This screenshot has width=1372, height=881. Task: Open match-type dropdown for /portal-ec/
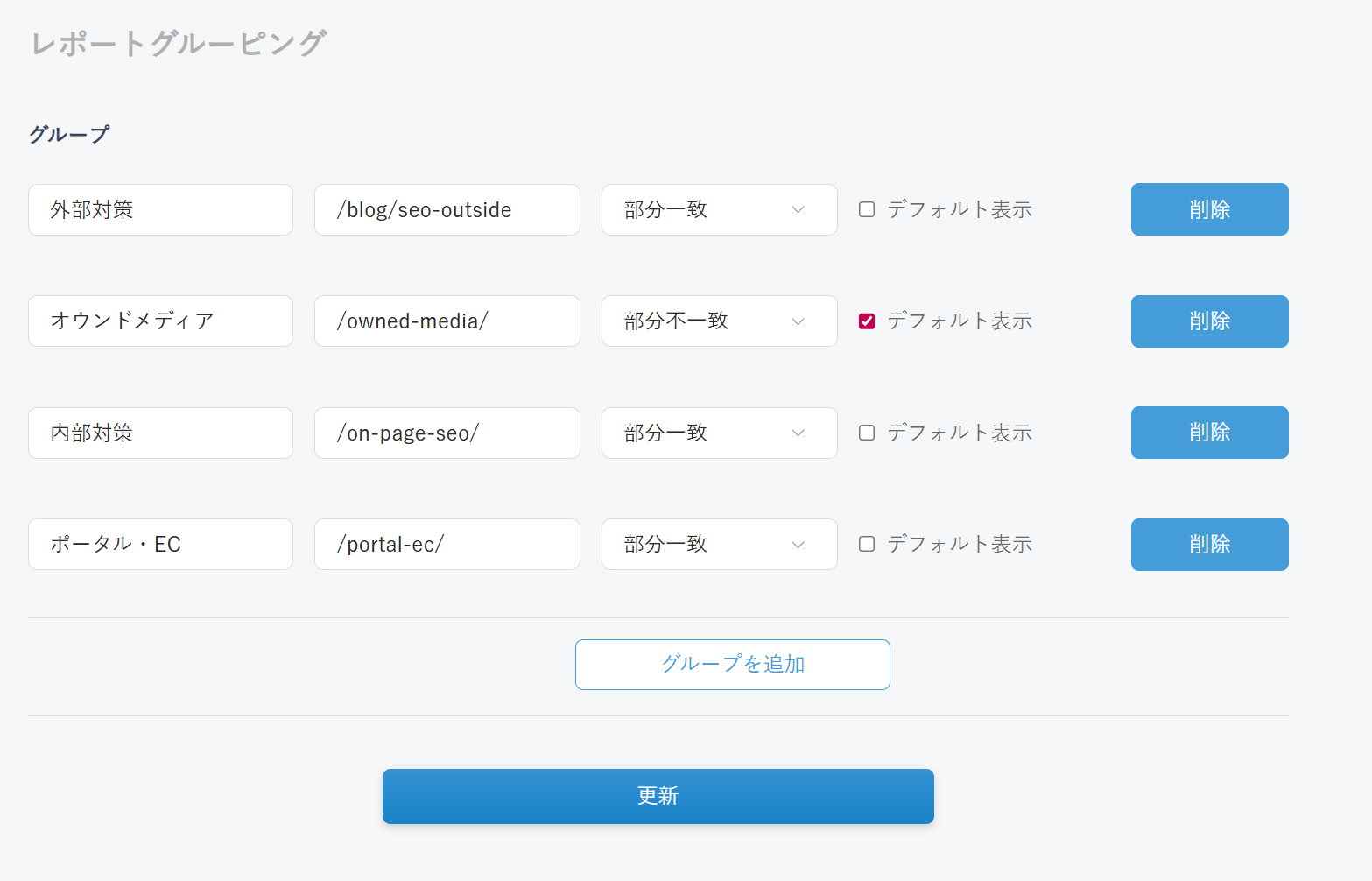[x=719, y=544]
